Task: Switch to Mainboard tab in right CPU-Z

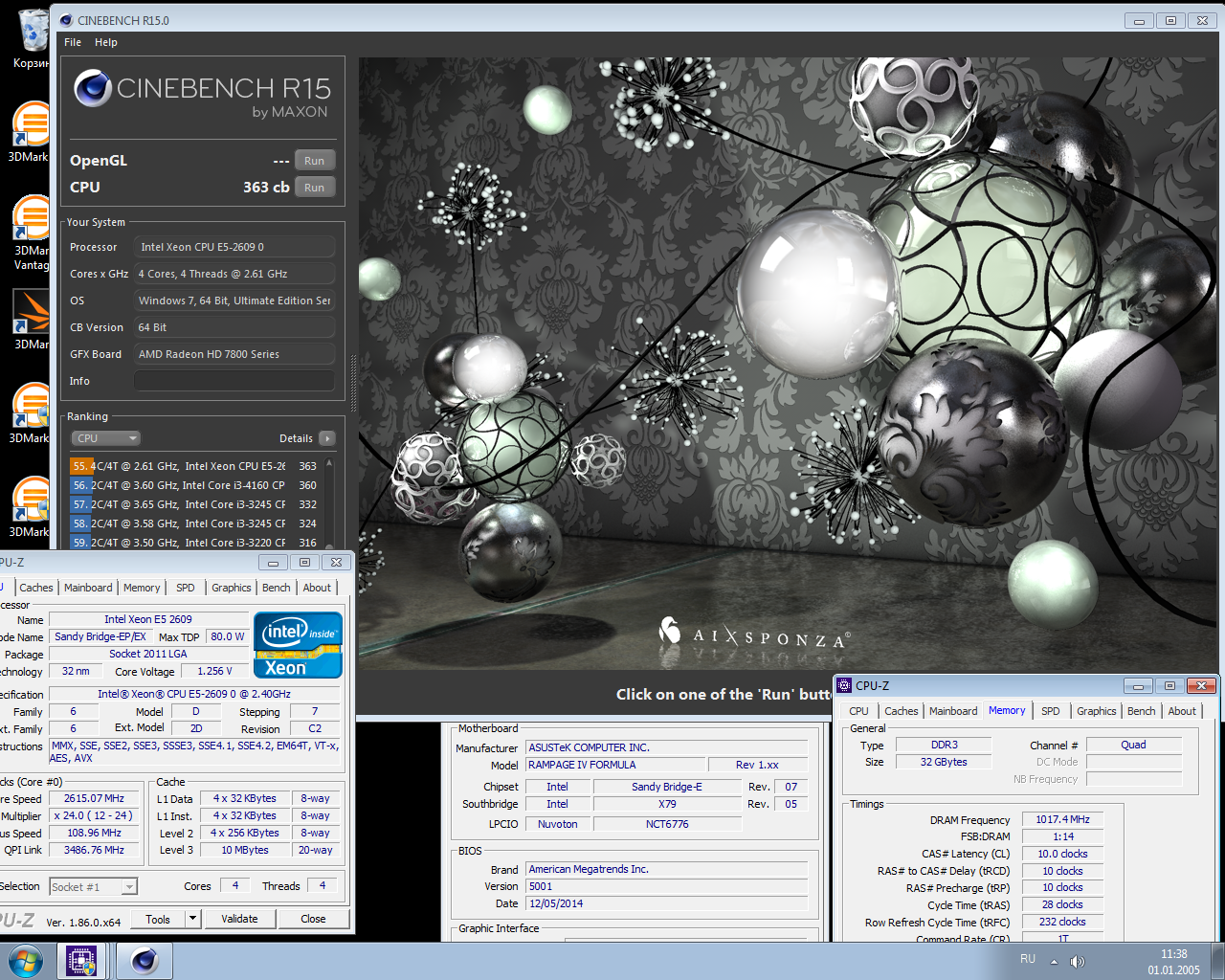Action: click(953, 711)
